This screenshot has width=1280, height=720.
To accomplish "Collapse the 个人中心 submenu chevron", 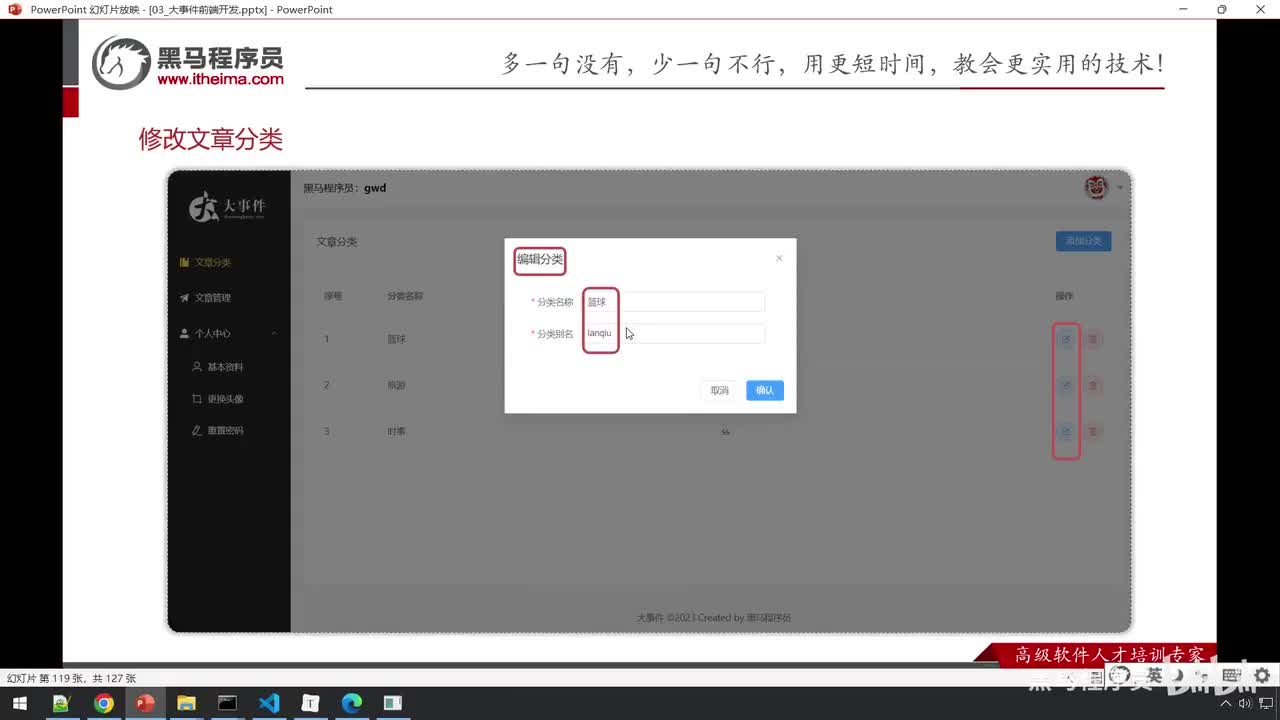I will pyautogui.click(x=274, y=333).
